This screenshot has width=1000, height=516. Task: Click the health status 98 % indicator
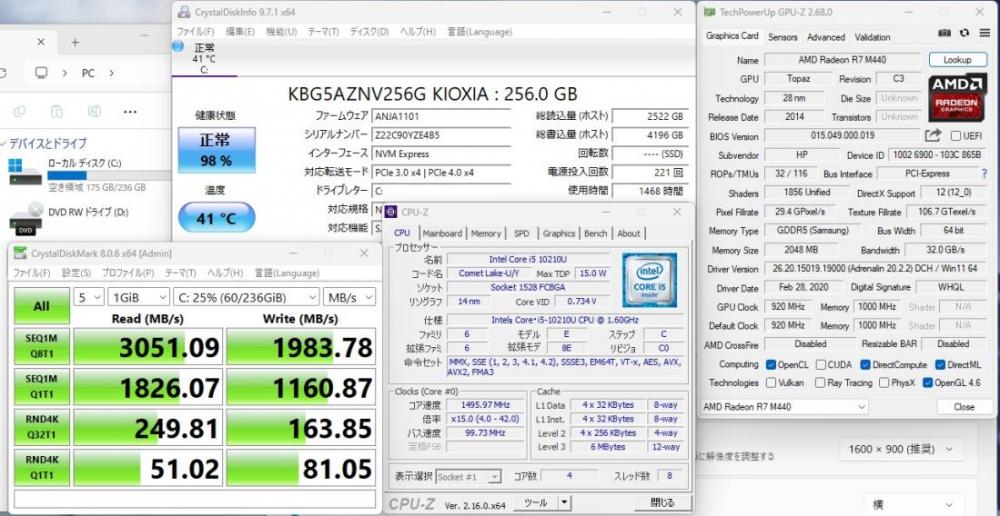[x=216, y=150]
